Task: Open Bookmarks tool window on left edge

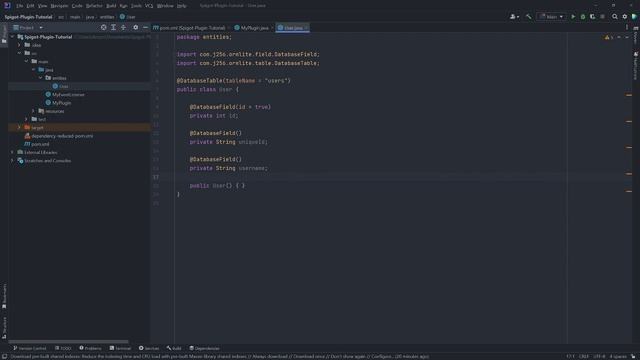Action: [x=4, y=296]
